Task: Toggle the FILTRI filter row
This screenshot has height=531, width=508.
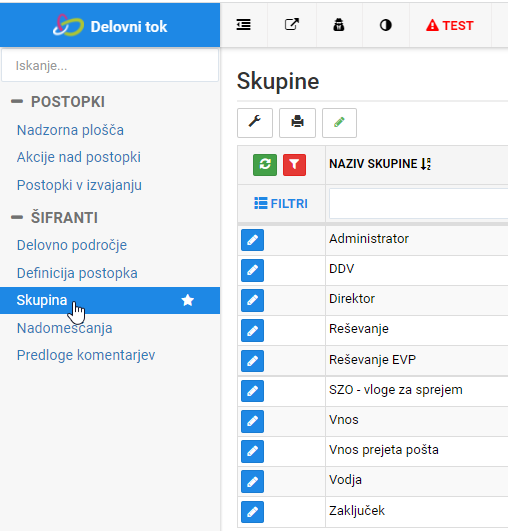Action: click(281, 204)
